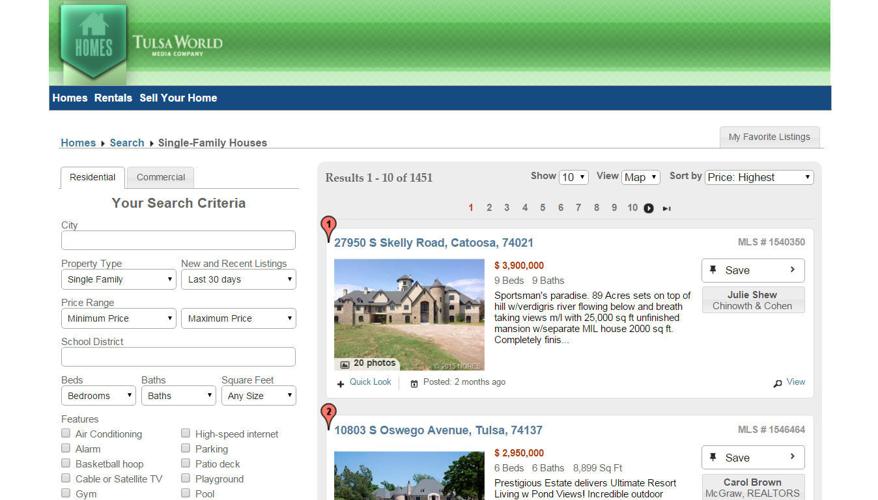Enable the Playground checkbox
The width and height of the screenshot is (878, 500).
[x=185, y=478]
